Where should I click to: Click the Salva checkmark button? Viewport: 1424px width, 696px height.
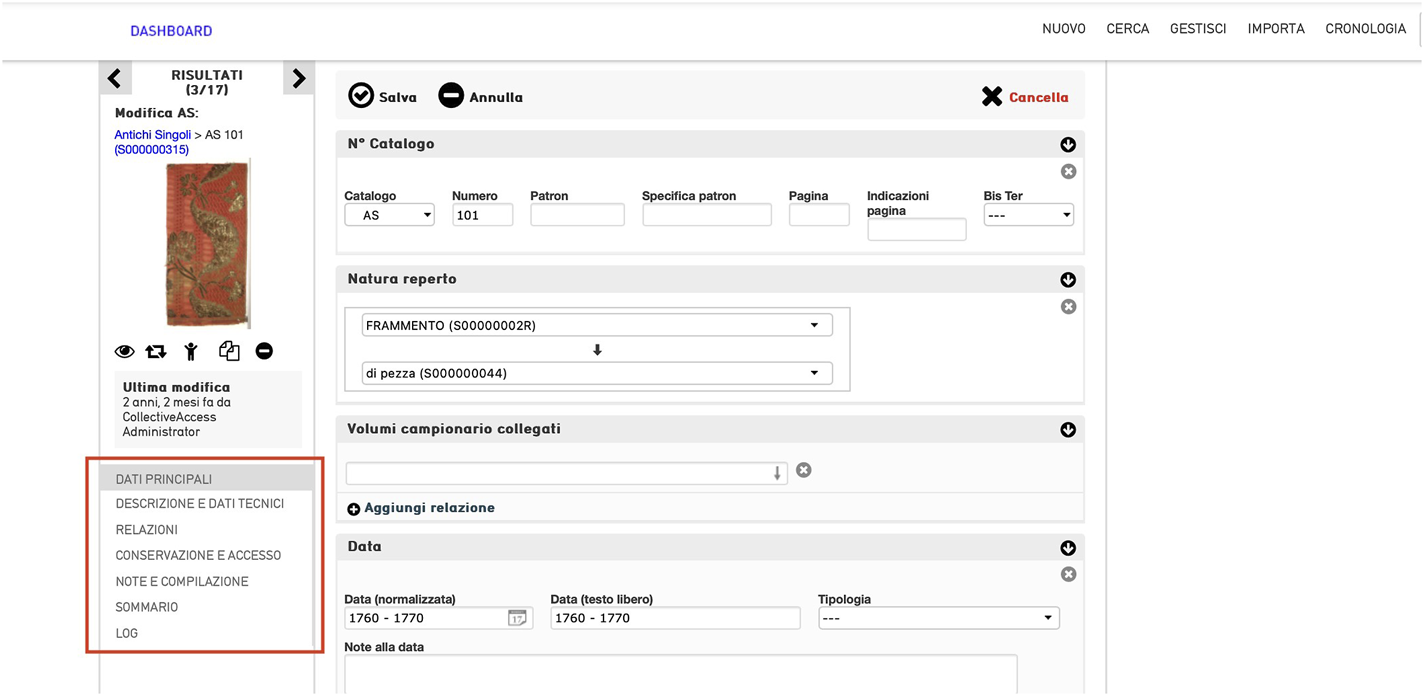point(382,96)
